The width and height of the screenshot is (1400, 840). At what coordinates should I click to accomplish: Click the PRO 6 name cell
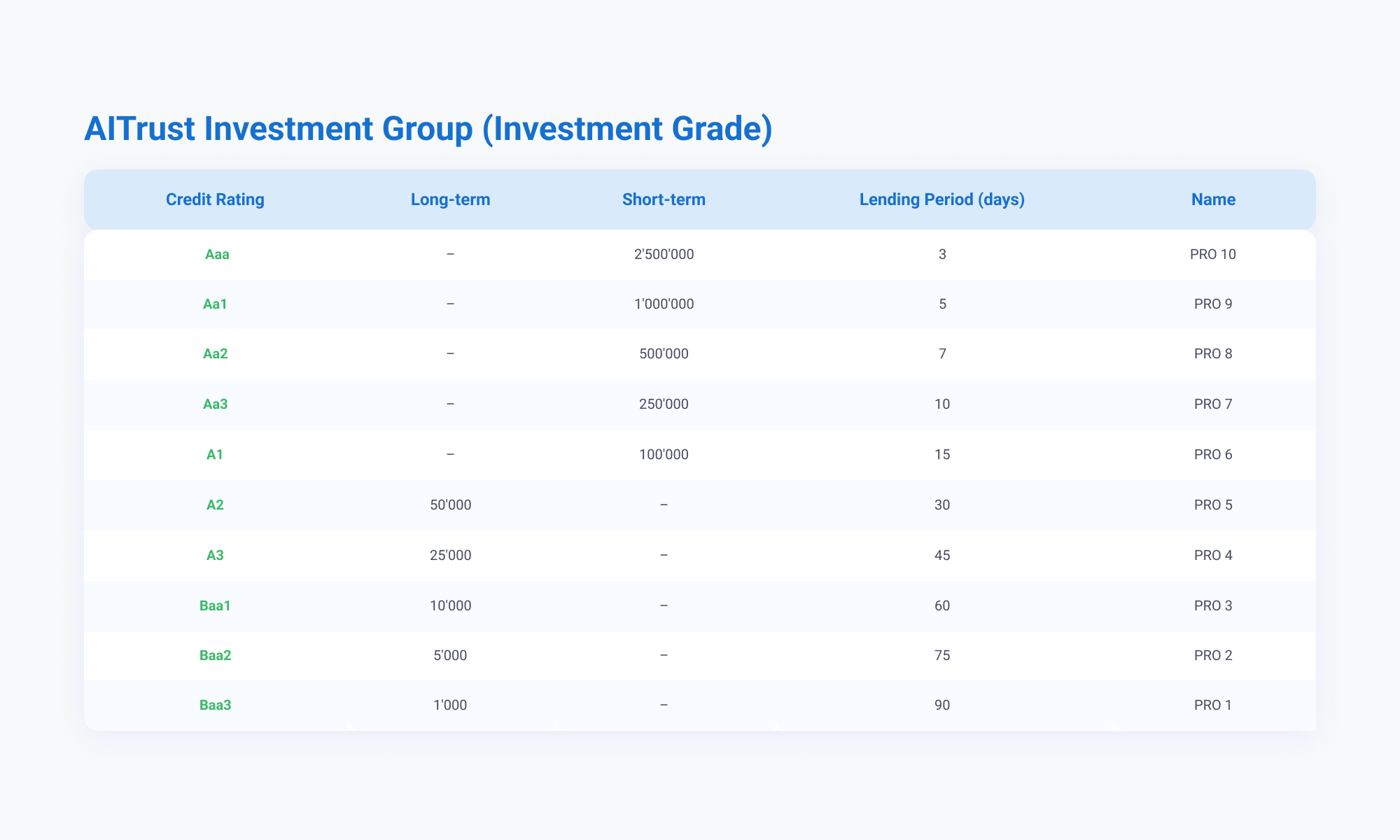[x=1213, y=455]
